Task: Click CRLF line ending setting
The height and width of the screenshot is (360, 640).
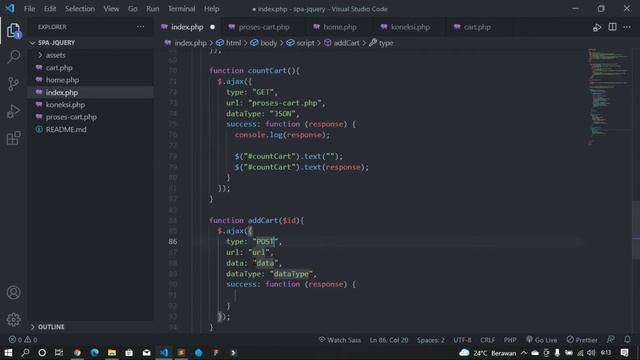Action: 487,340
